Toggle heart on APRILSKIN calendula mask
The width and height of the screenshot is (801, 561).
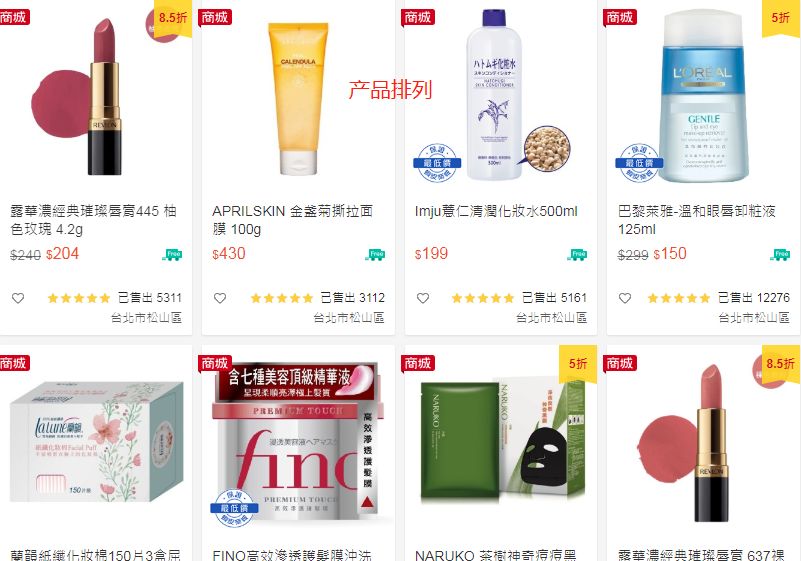coord(220,298)
